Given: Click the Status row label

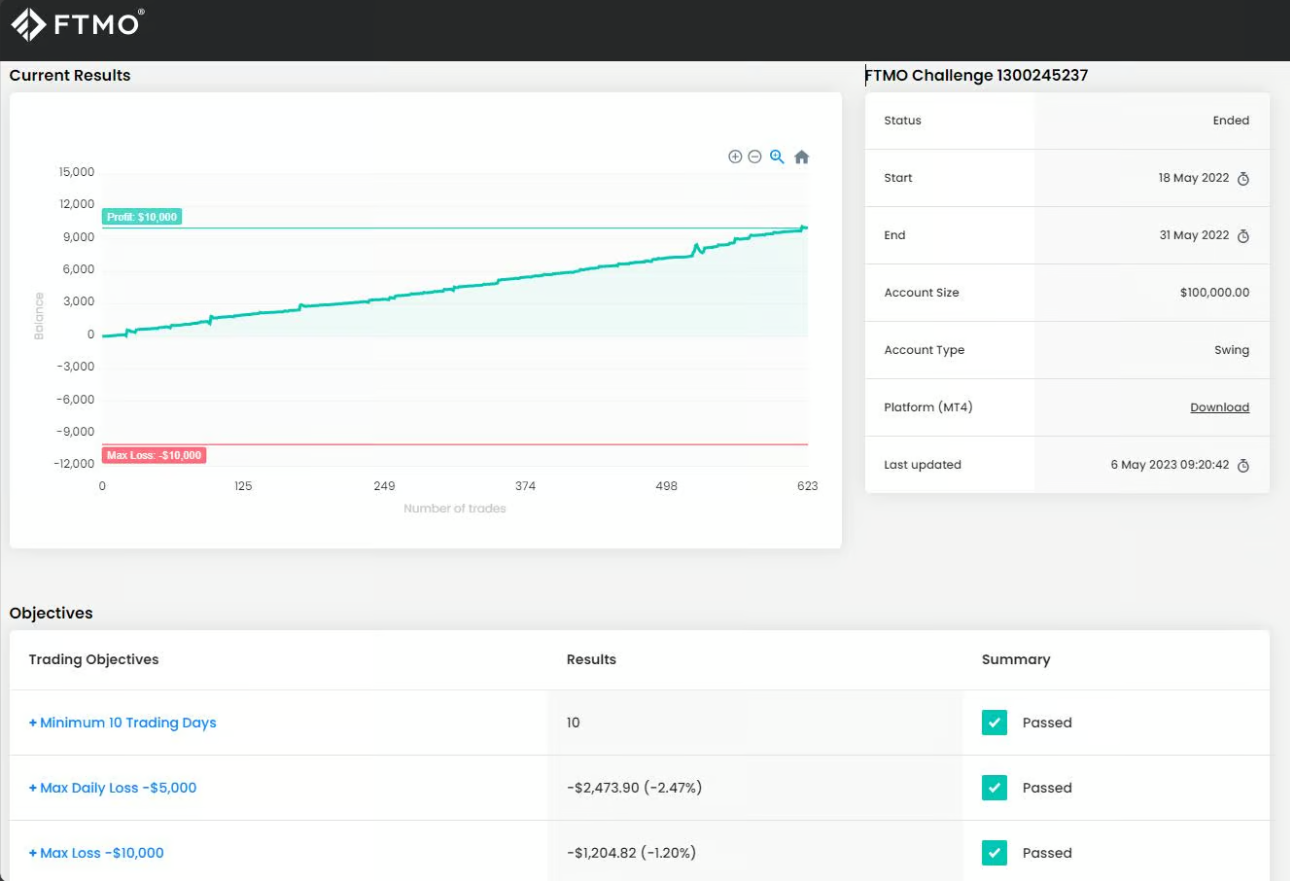Looking at the screenshot, I should coord(902,121).
